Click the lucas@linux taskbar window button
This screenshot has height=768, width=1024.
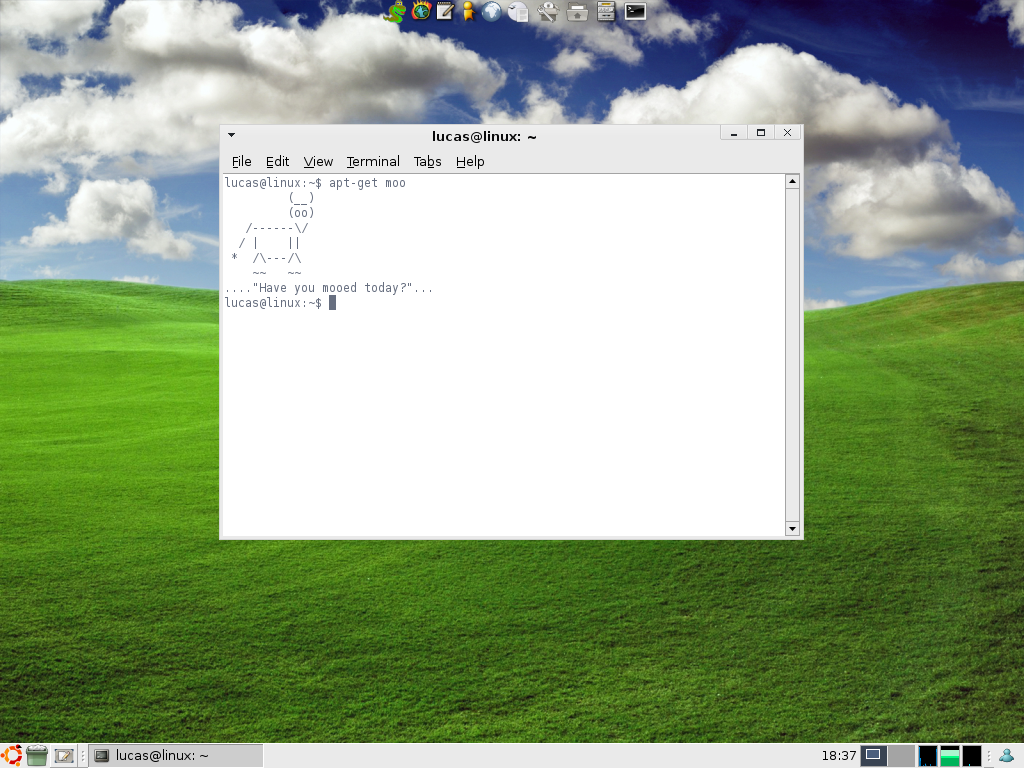176,756
